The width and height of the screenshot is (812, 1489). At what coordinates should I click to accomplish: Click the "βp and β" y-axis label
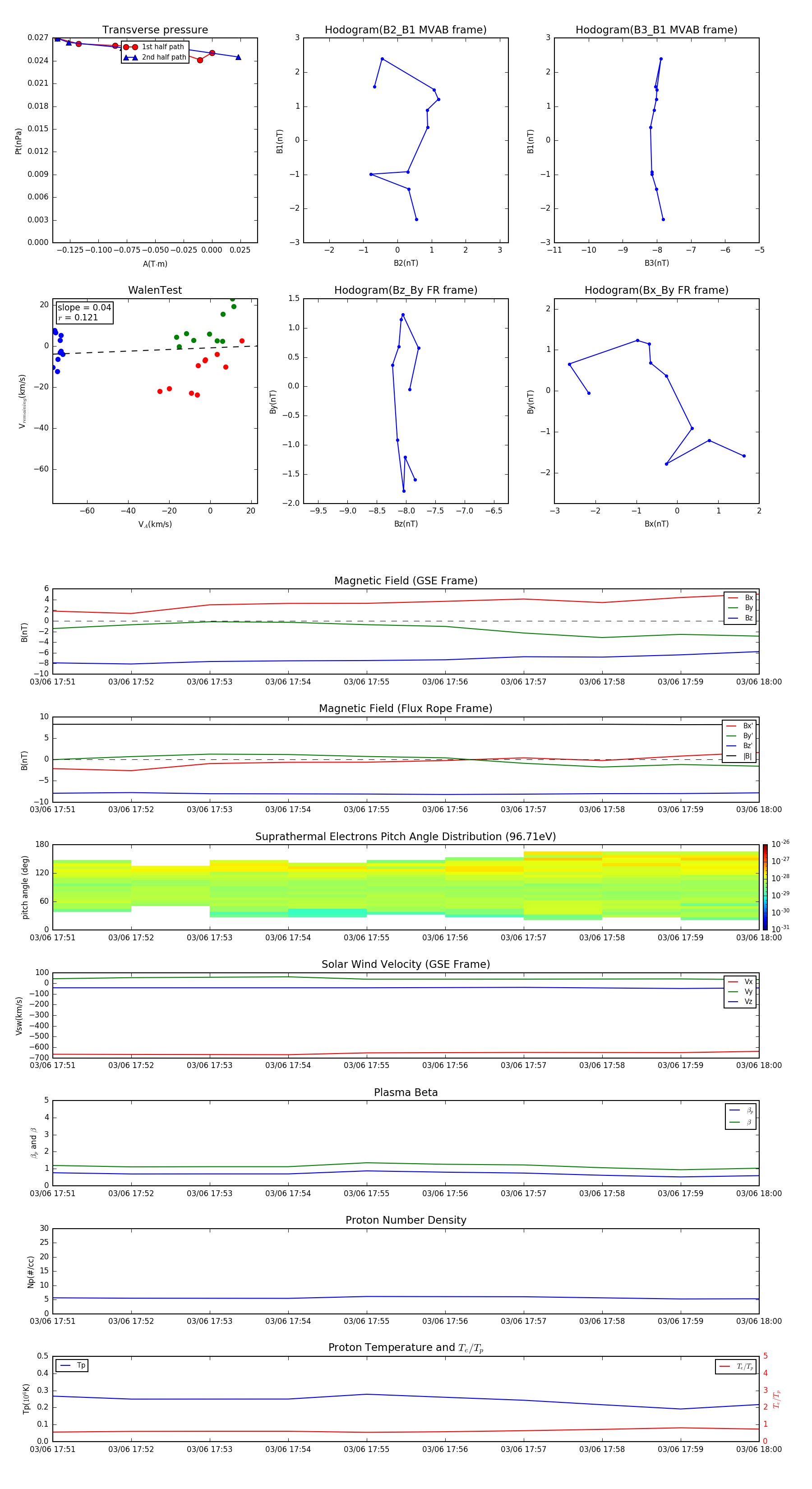coord(33,1143)
